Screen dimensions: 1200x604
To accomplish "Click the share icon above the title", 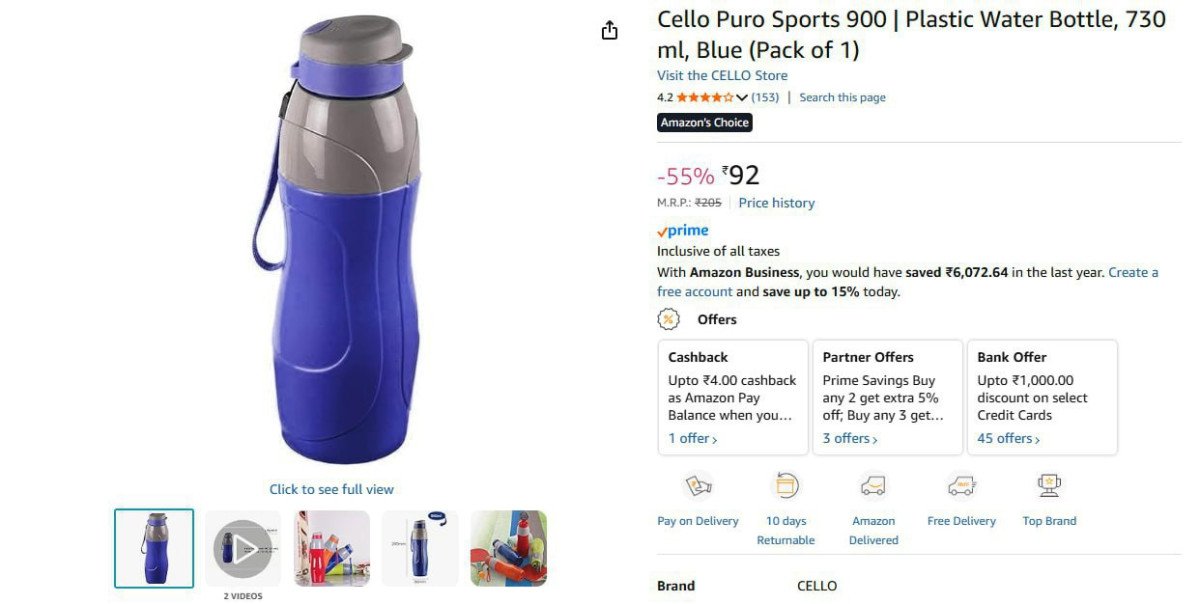I will click(x=610, y=30).
